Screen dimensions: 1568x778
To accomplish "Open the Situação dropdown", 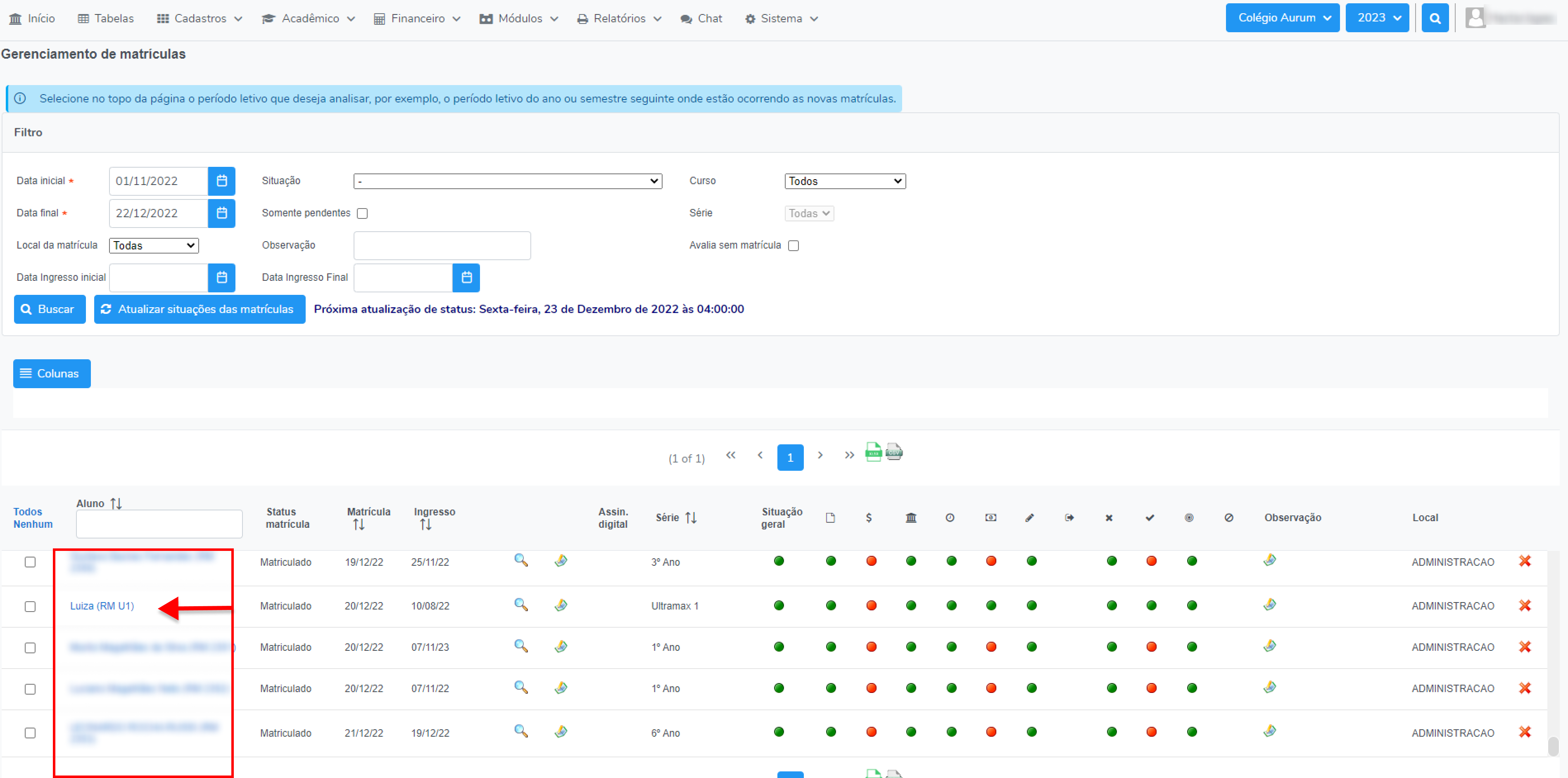I will pos(507,181).
